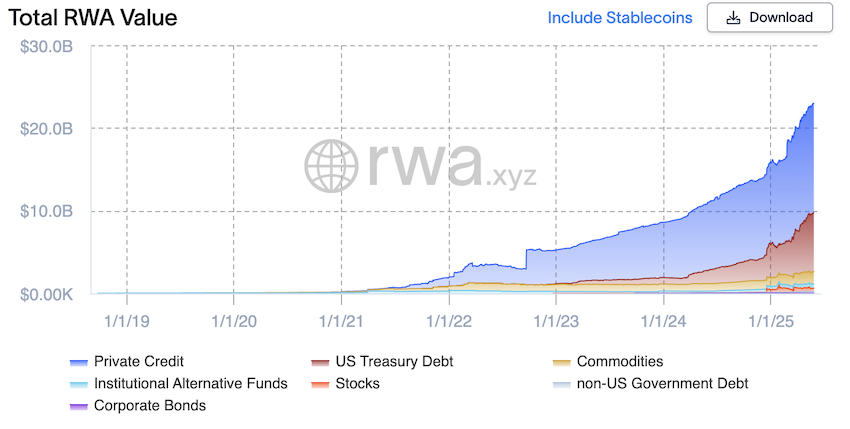Select the 1/1/25 x-axis date label
The height and width of the screenshot is (429, 850).
(771, 321)
